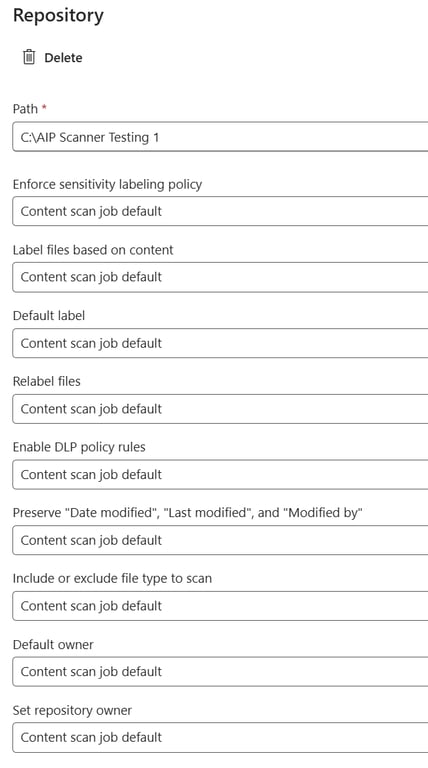This screenshot has height=768, width=428.
Task: Expand the Relabel files dropdown
Action: [220, 408]
